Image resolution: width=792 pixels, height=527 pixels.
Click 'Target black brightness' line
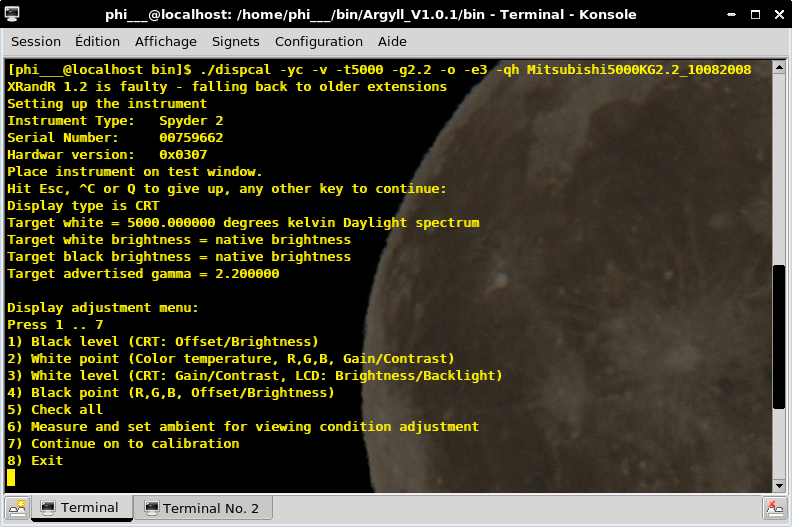point(179,257)
